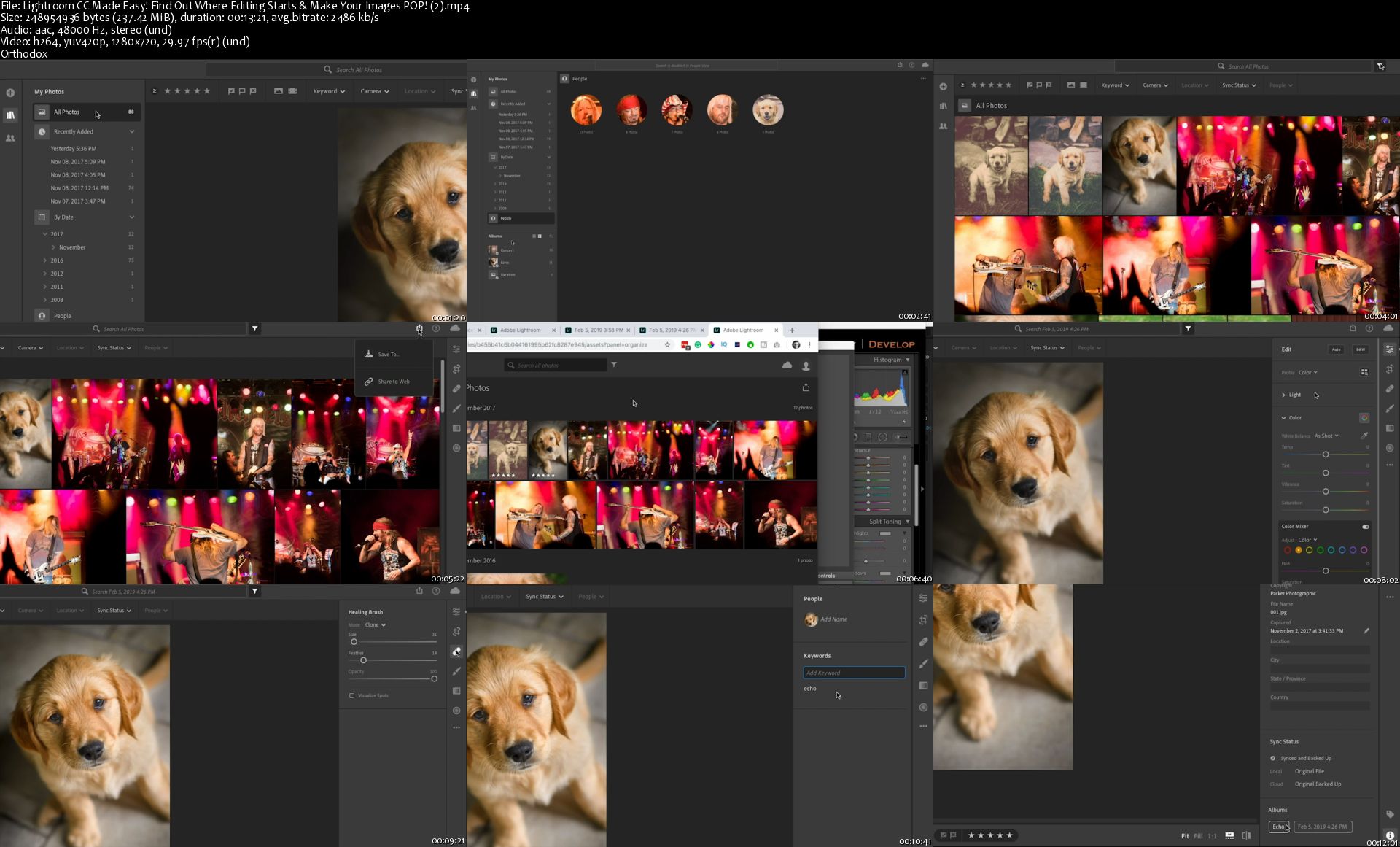Image resolution: width=1400 pixels, height=847 pixels.
Task: Flag photo as picked in 00:12:01 frame
Action: tap(944, 835)
